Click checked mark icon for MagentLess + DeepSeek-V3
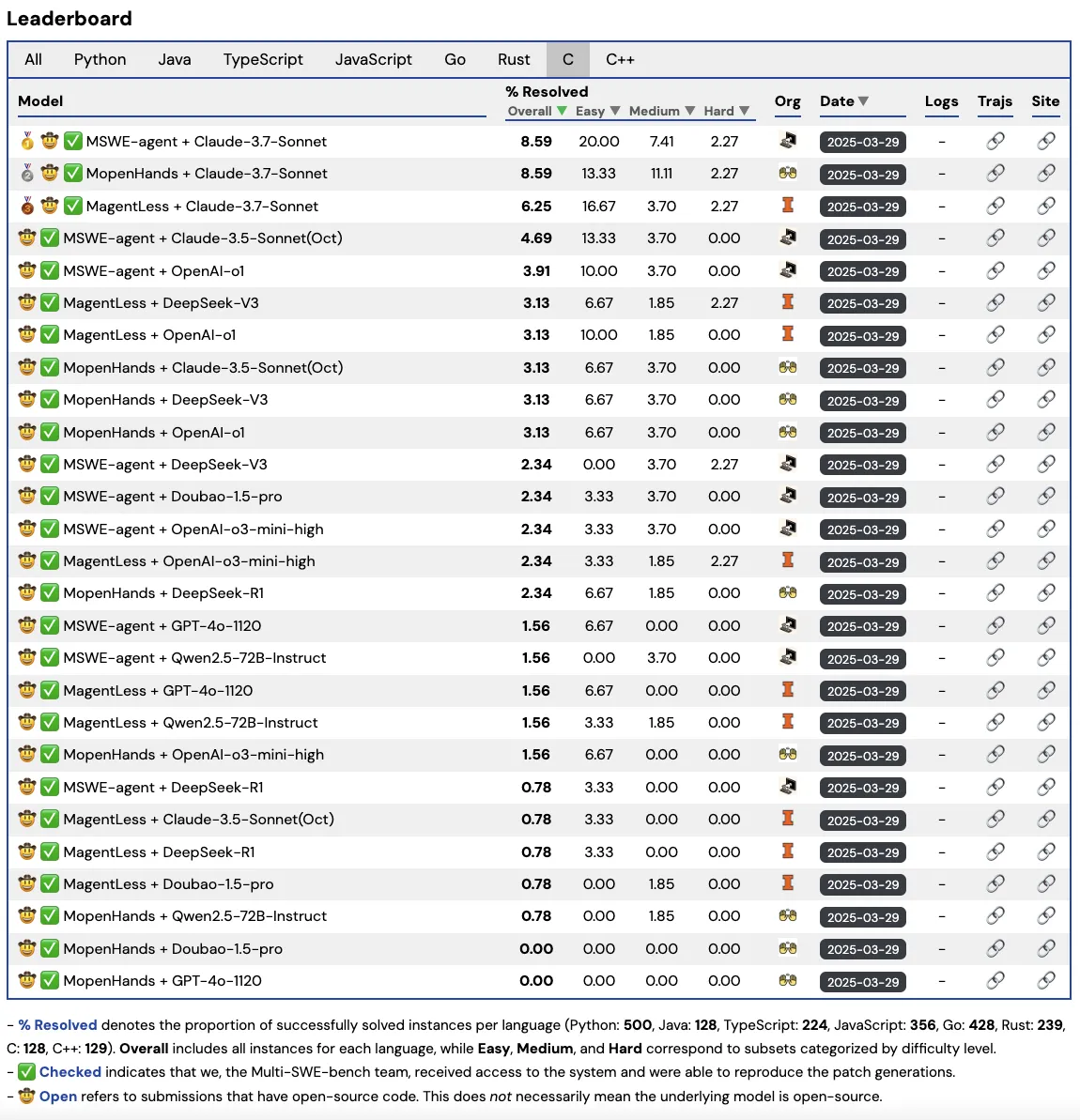 [50, 303]
